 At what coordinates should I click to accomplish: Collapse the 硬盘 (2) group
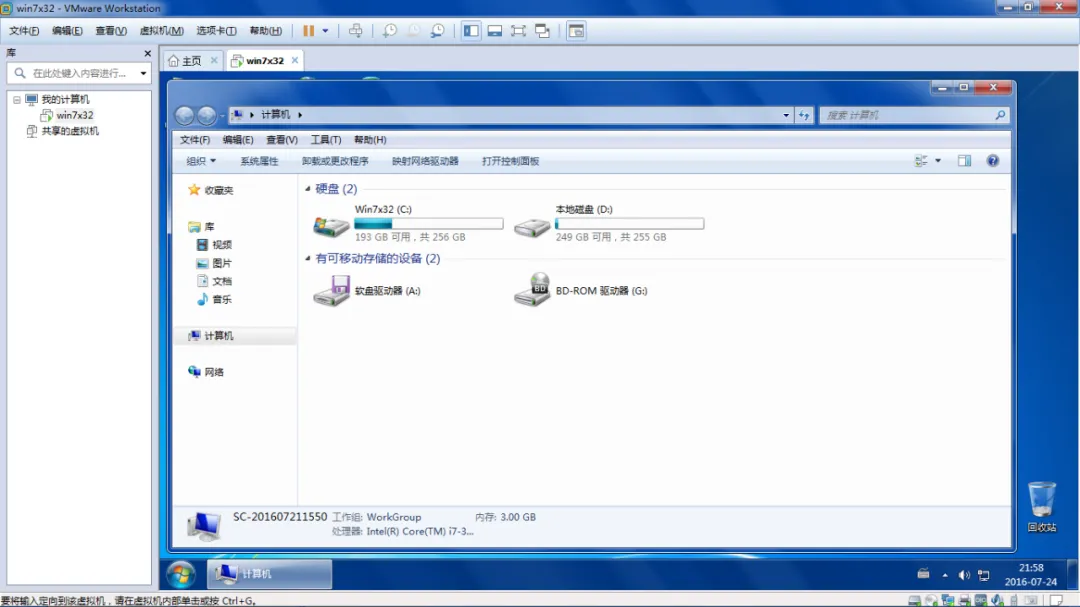308,189
